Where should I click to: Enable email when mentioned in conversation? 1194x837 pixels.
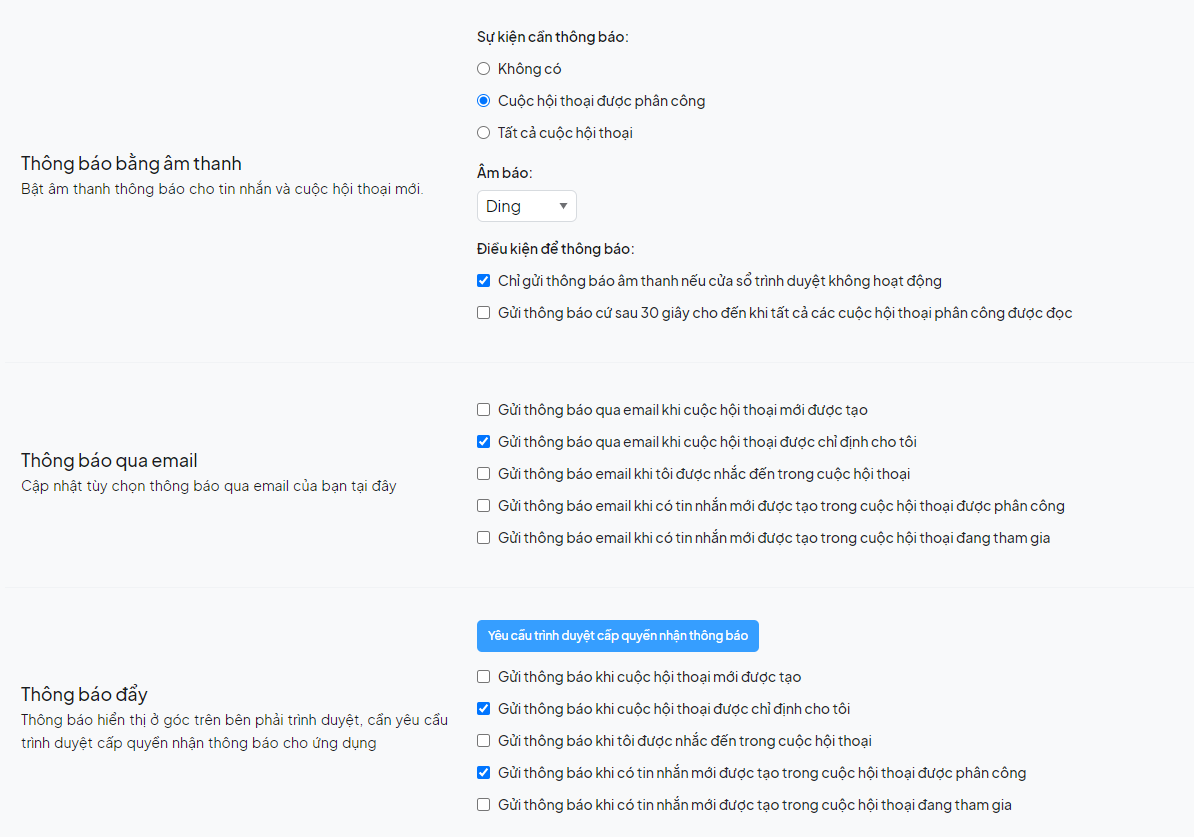click(484, 474)
